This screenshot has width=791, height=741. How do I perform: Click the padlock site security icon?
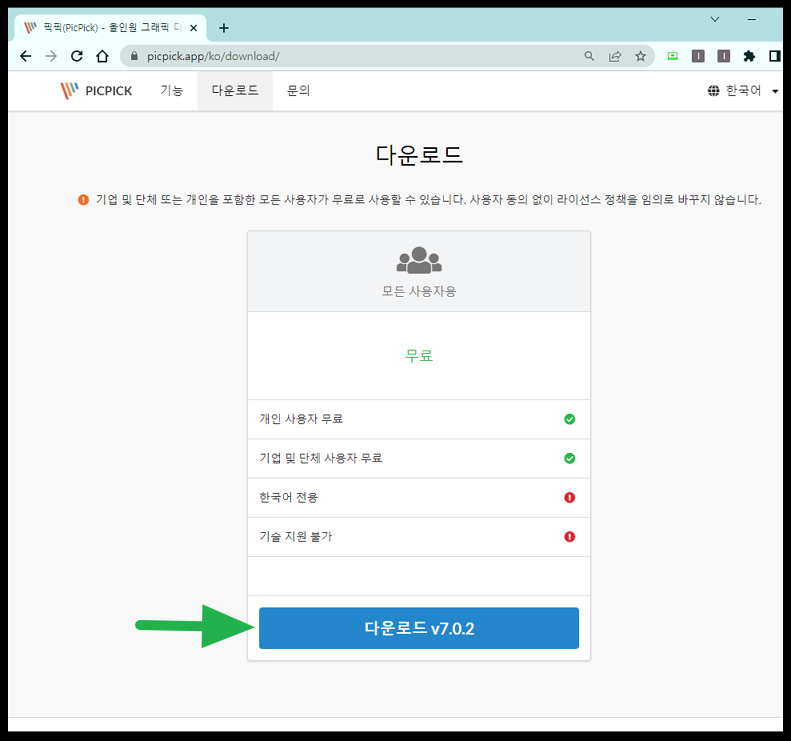pos(134,56)
